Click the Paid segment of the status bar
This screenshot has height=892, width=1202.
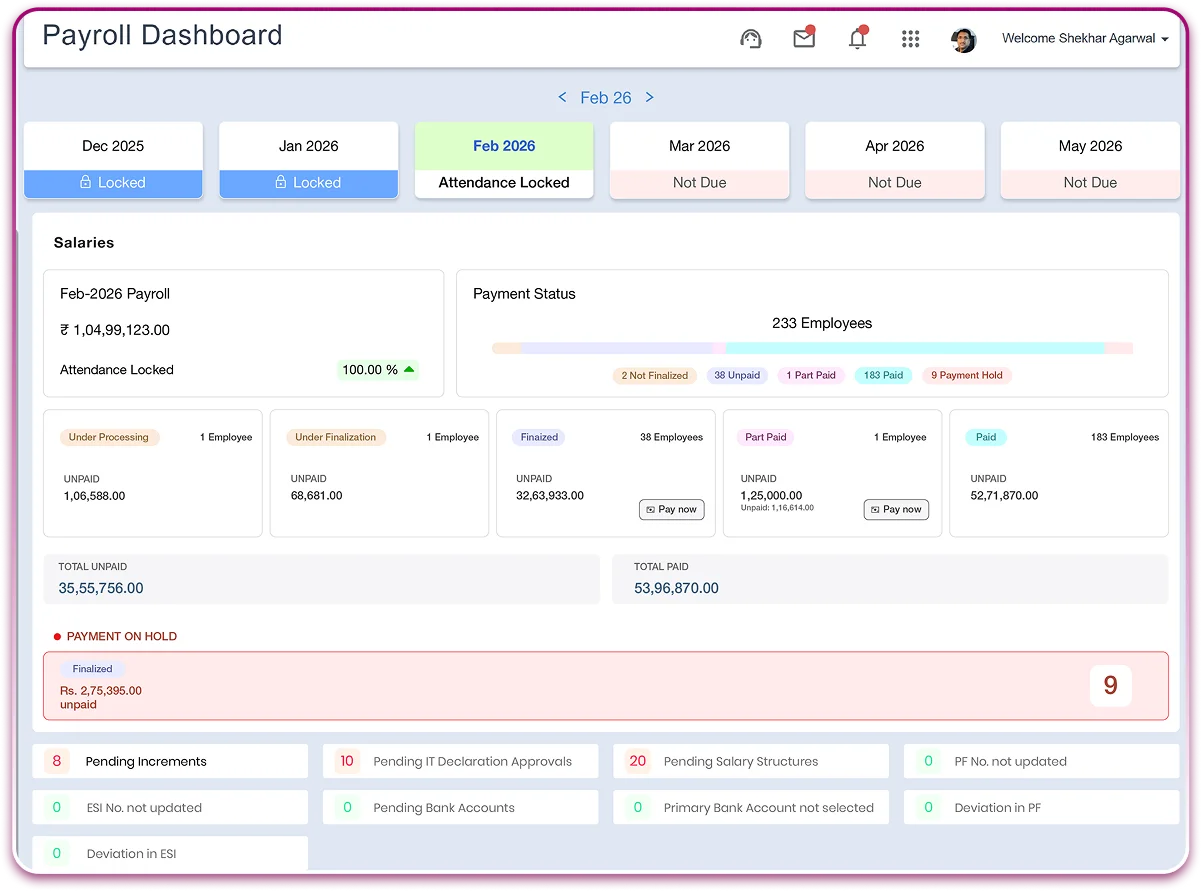[915, 348]
